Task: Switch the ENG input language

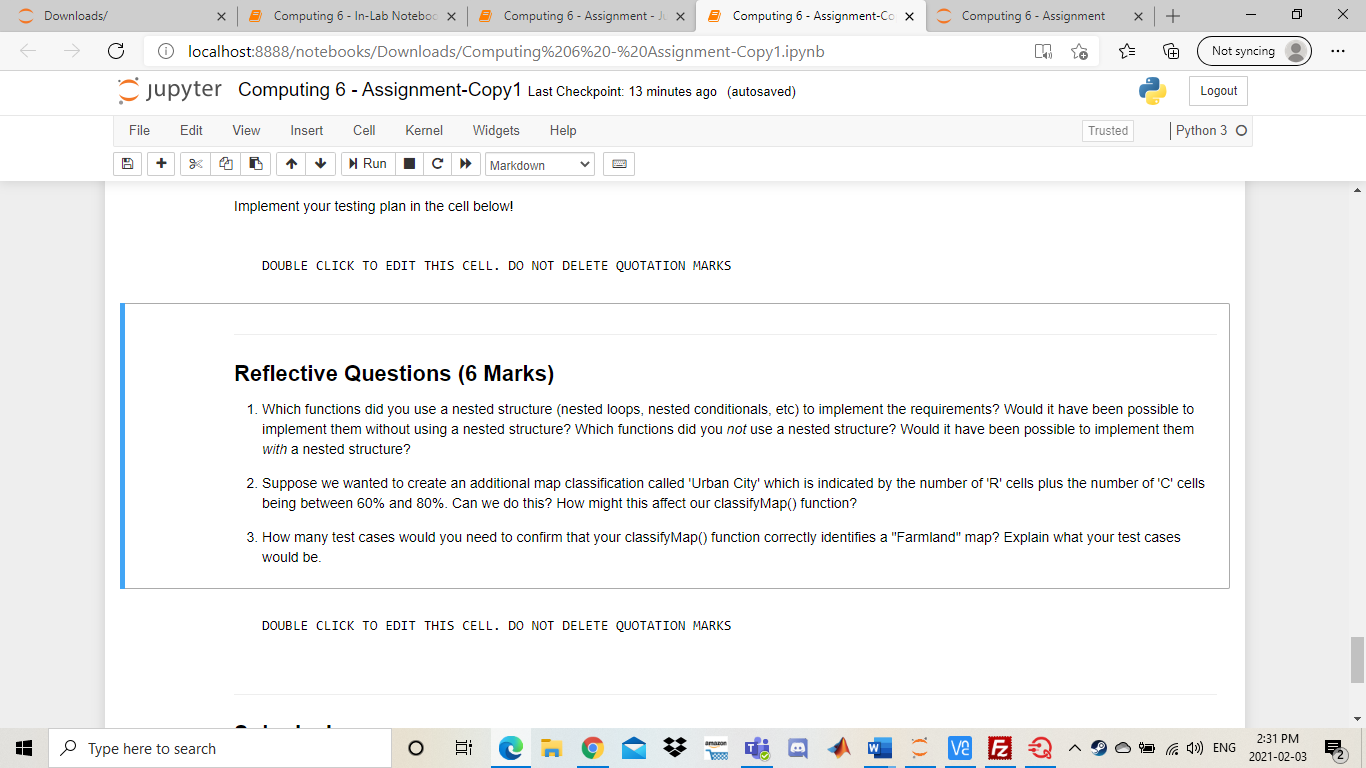Action: coord(1223,748)
